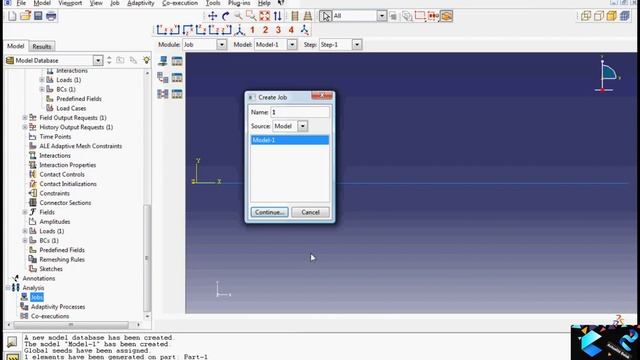
Task: Apply custom view number 3
Action: tap(278, 30)
